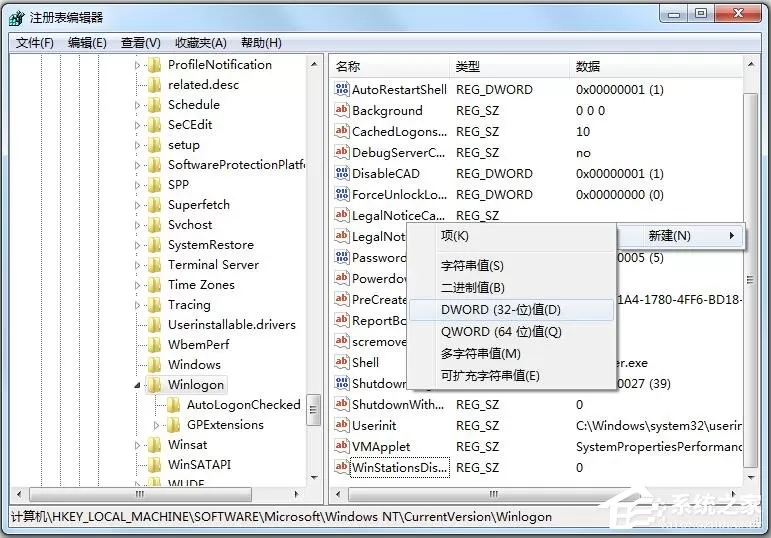Expand the GPExtensions subkey
Screen dimensions: 771x538
156,425
